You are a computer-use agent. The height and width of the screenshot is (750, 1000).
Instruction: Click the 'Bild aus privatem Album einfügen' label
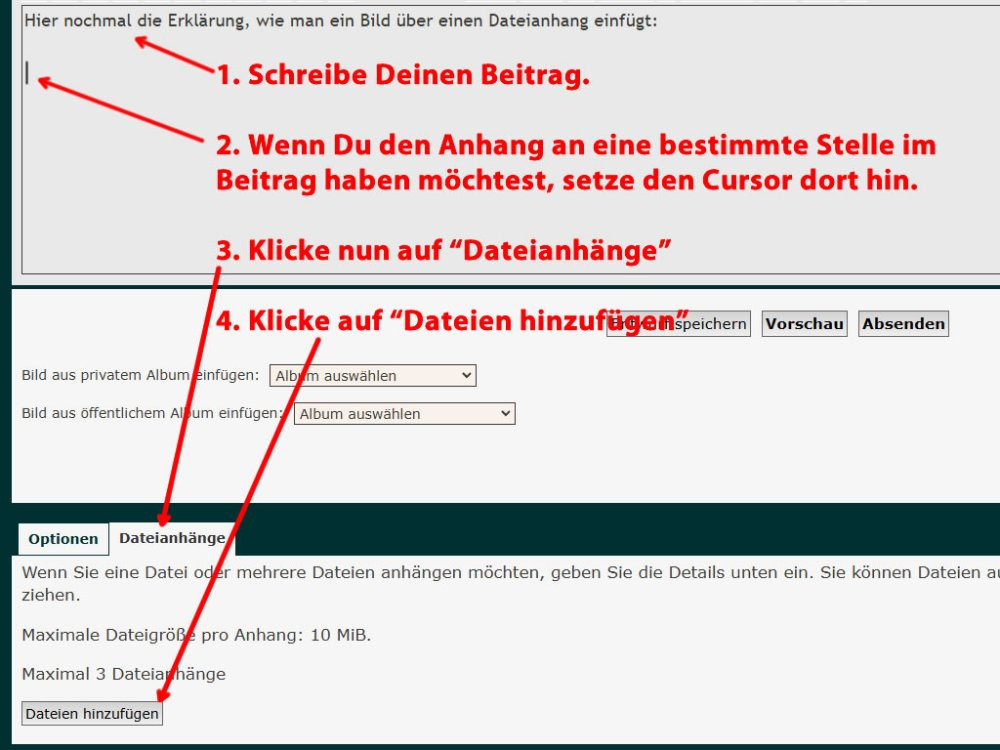[x=140, y=375]
